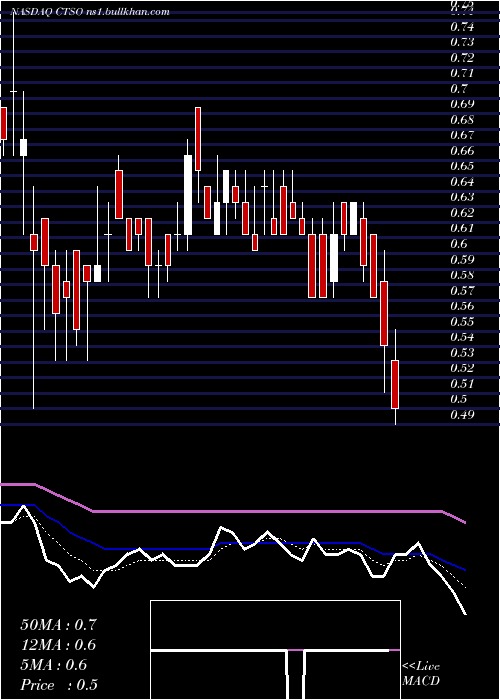Select the tall white candlestick reaching 0.66

point(188,195)
